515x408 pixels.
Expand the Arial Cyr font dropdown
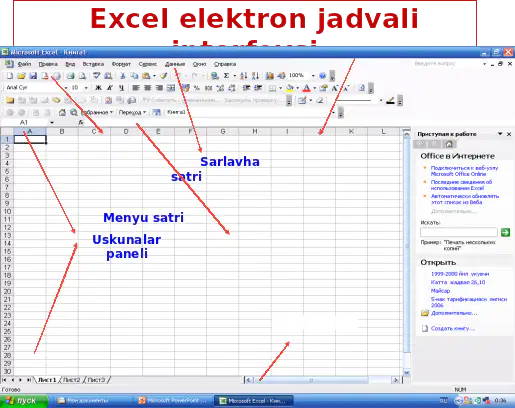[66, 88]
